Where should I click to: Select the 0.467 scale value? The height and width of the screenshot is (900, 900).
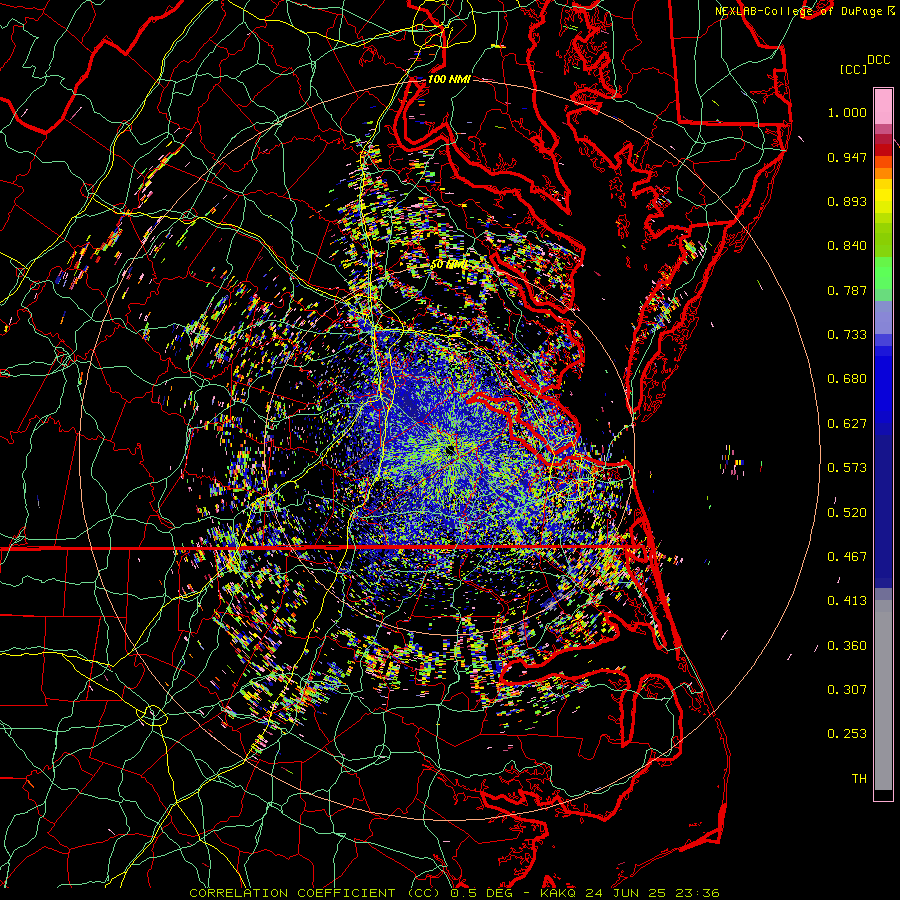coord(847,557)
